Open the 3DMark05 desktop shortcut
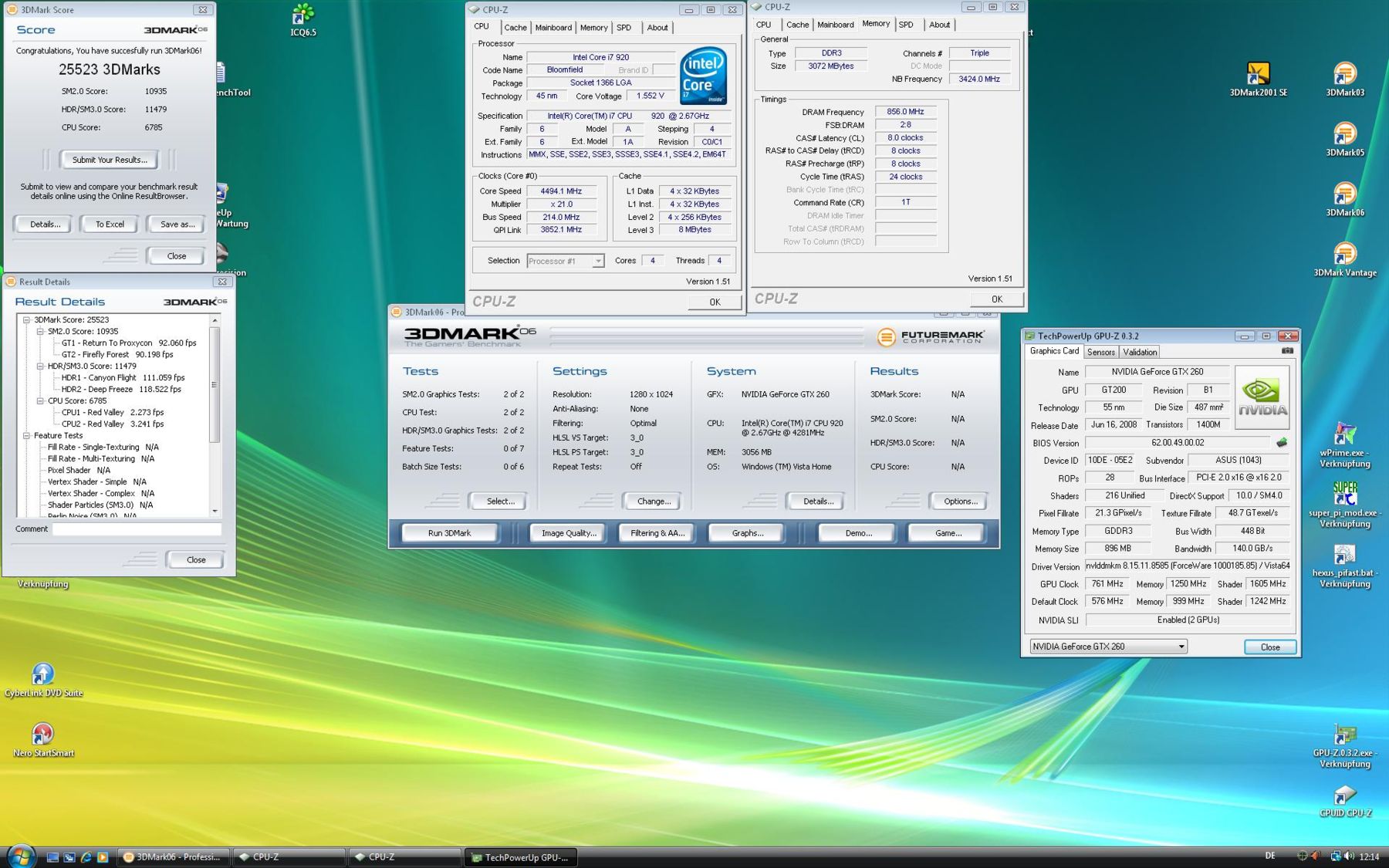Screen dimensions: 1389x868 point(1344,139)
